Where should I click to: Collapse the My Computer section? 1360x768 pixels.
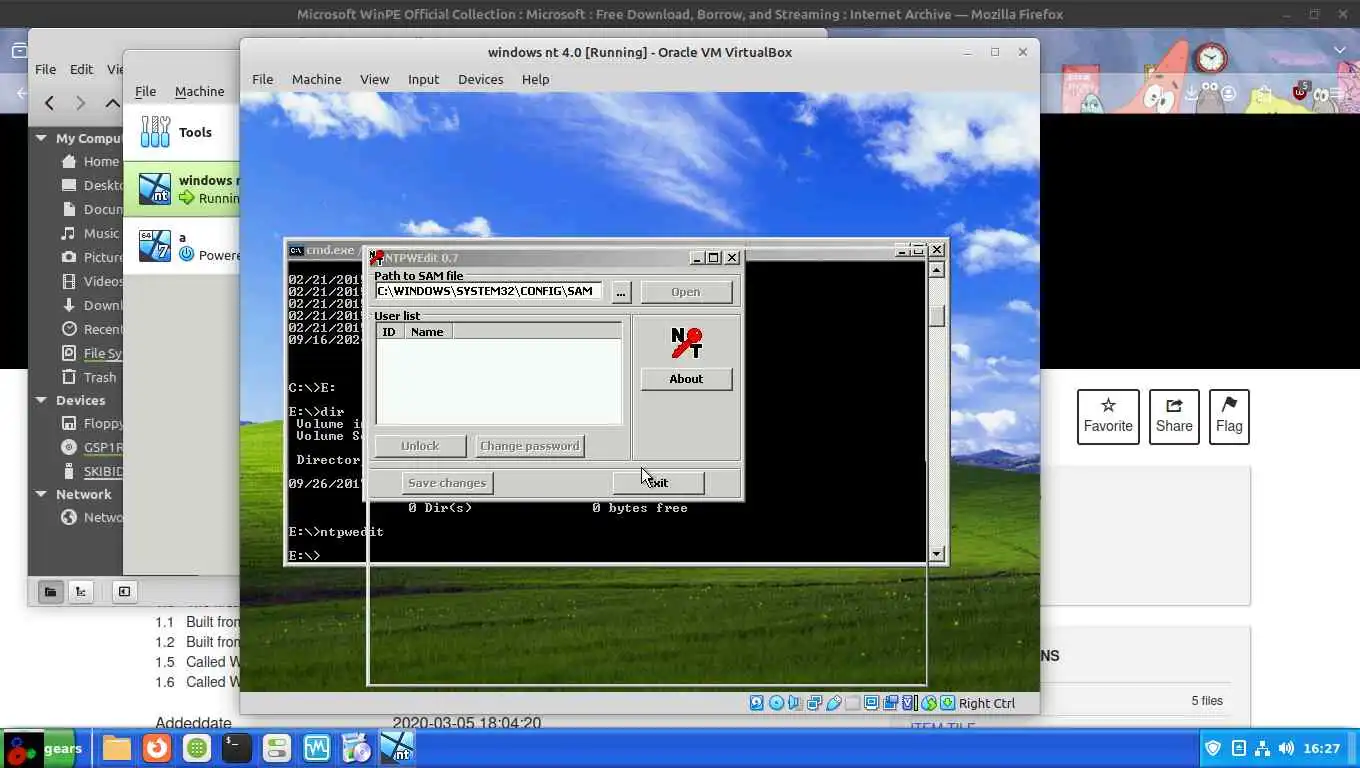click(x=41, y=138)
